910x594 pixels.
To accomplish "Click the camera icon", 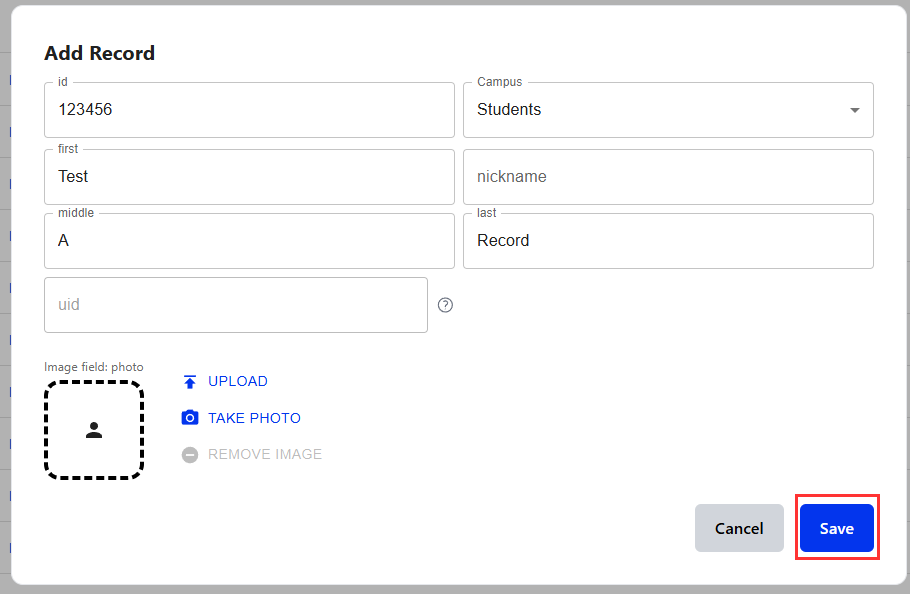I will click(190, 418).
